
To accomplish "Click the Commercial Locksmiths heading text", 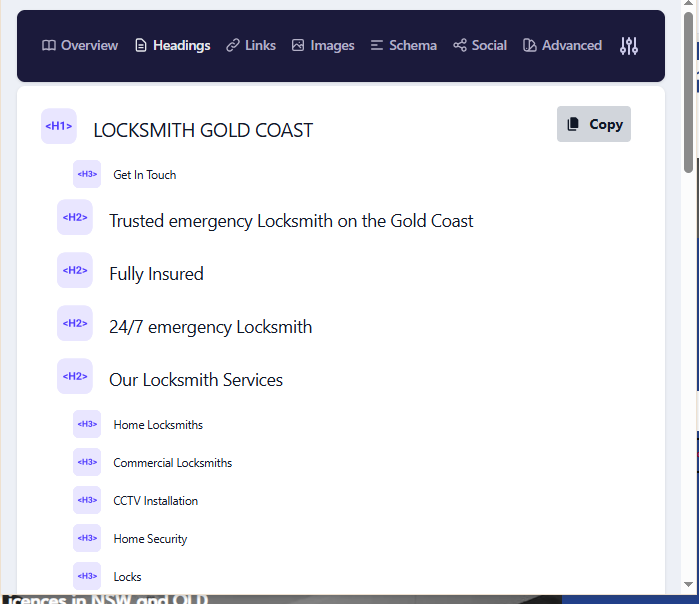I will pos(173,463).
